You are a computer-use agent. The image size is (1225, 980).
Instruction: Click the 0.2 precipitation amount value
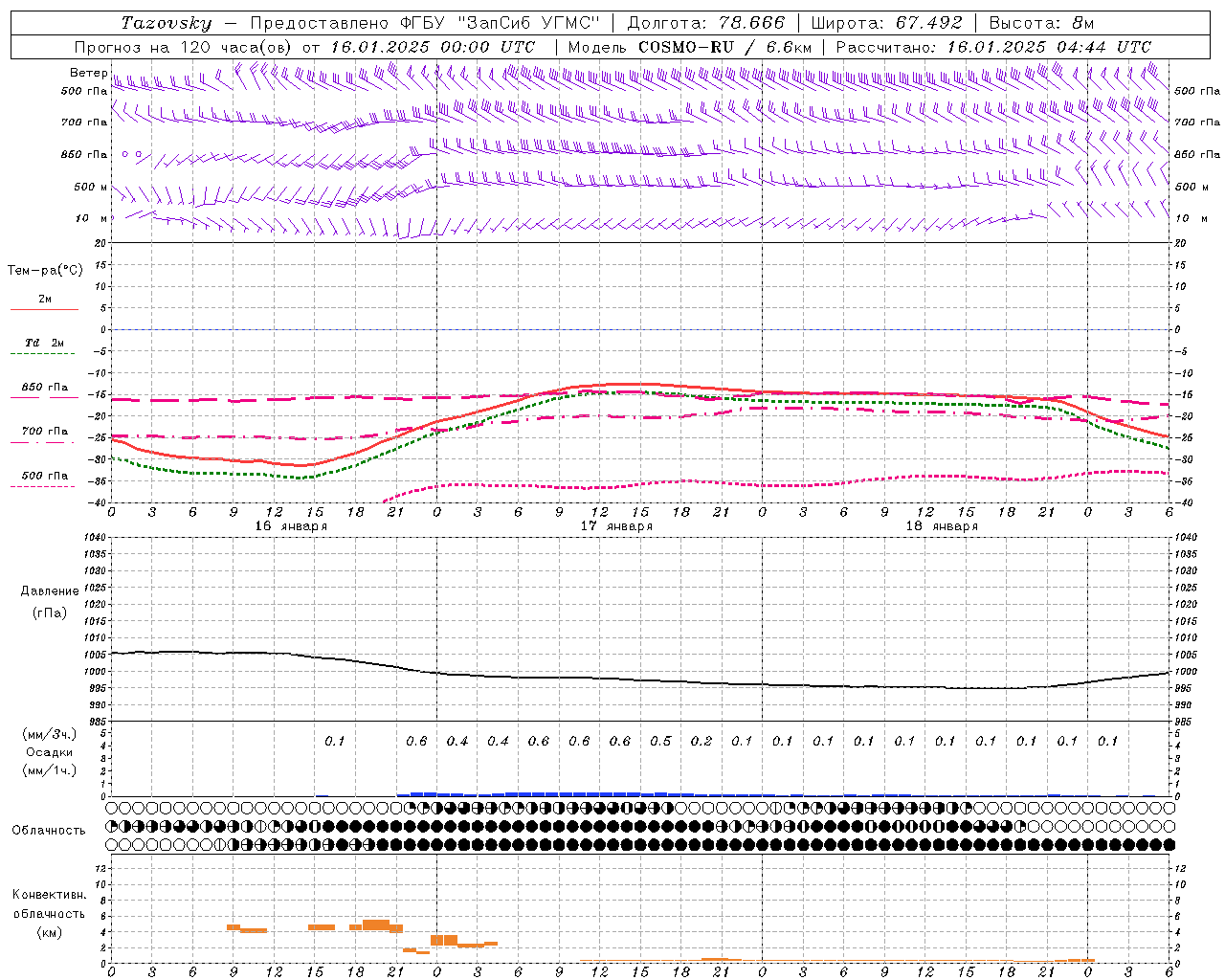click(x=702, y=741)
